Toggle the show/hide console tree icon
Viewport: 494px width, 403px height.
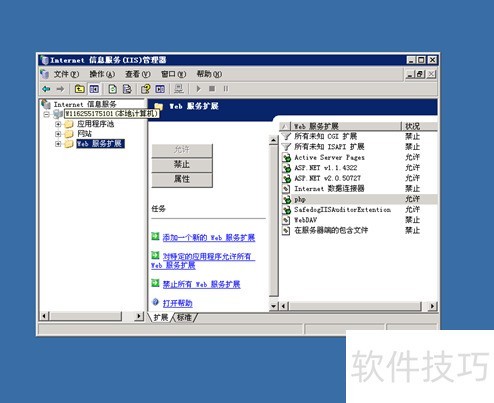94,89
